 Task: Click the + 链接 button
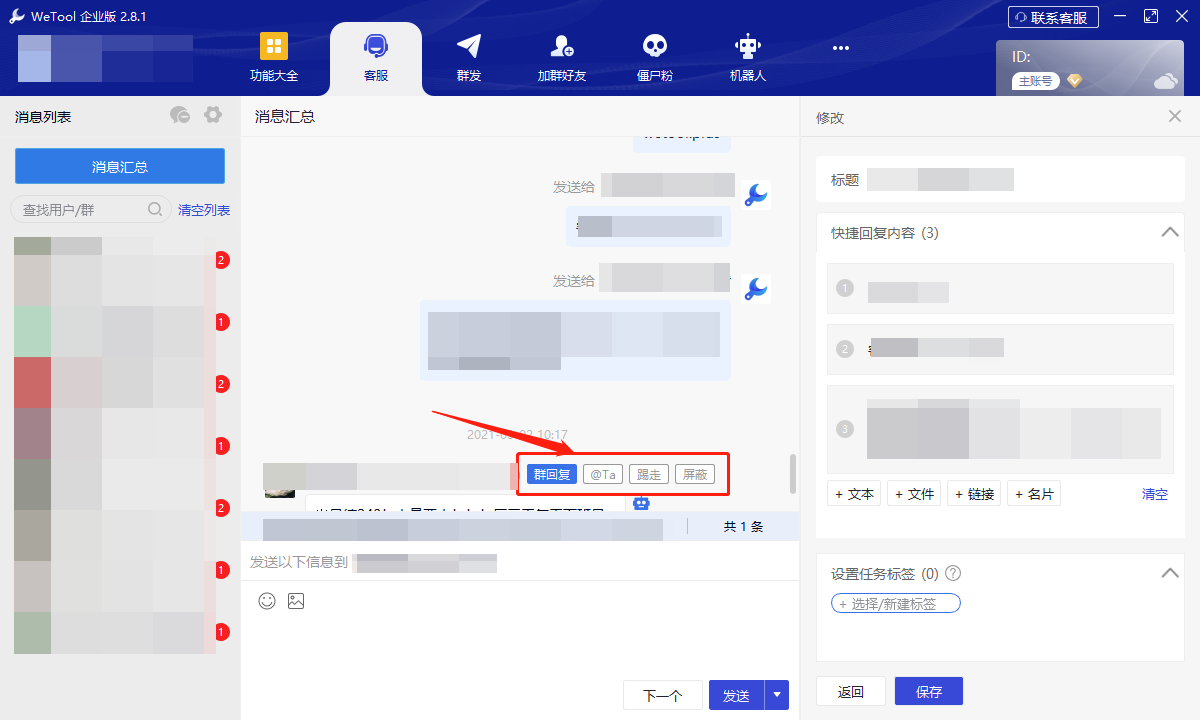[x=974, y=494]
